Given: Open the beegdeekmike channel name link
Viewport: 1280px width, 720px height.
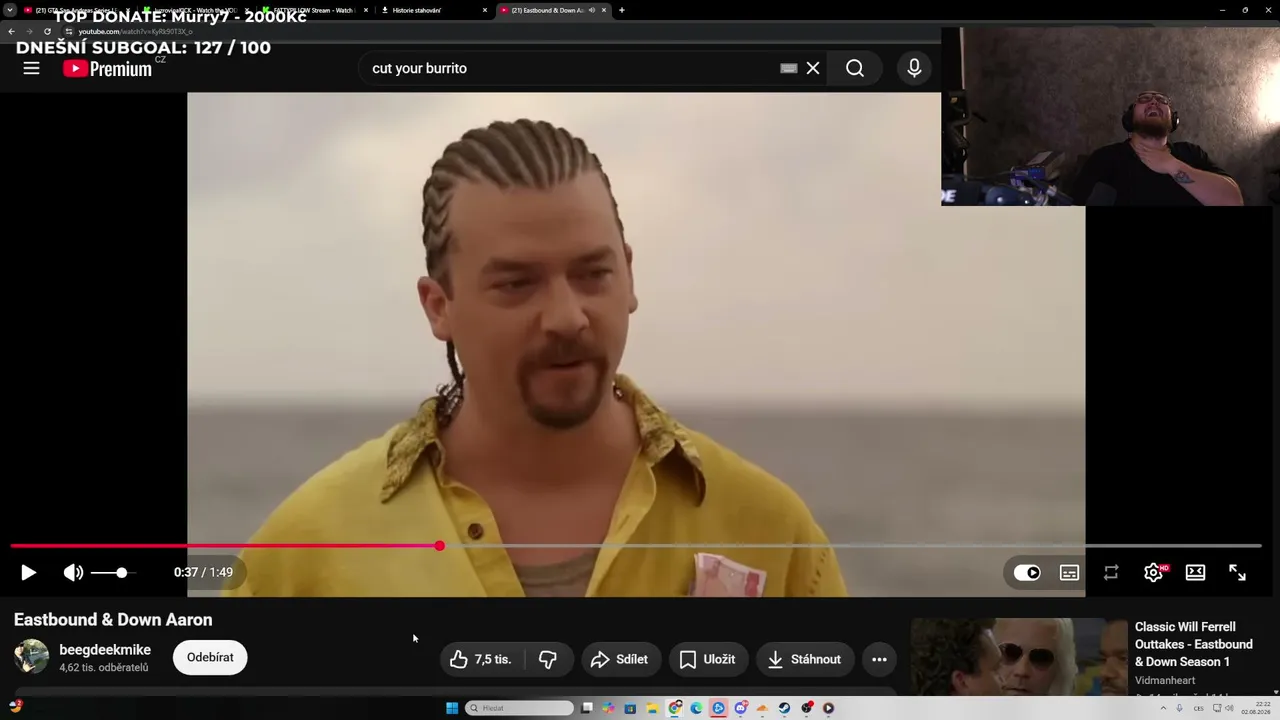Looking at the screenshot, I should (x=105, y=650).
